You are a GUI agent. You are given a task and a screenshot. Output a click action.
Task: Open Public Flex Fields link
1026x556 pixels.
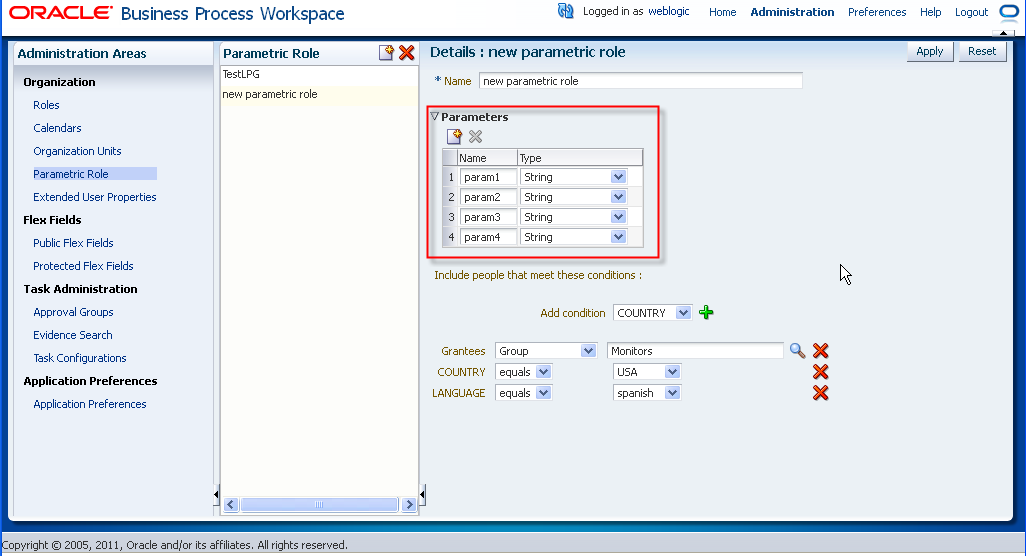pos(73,243)
